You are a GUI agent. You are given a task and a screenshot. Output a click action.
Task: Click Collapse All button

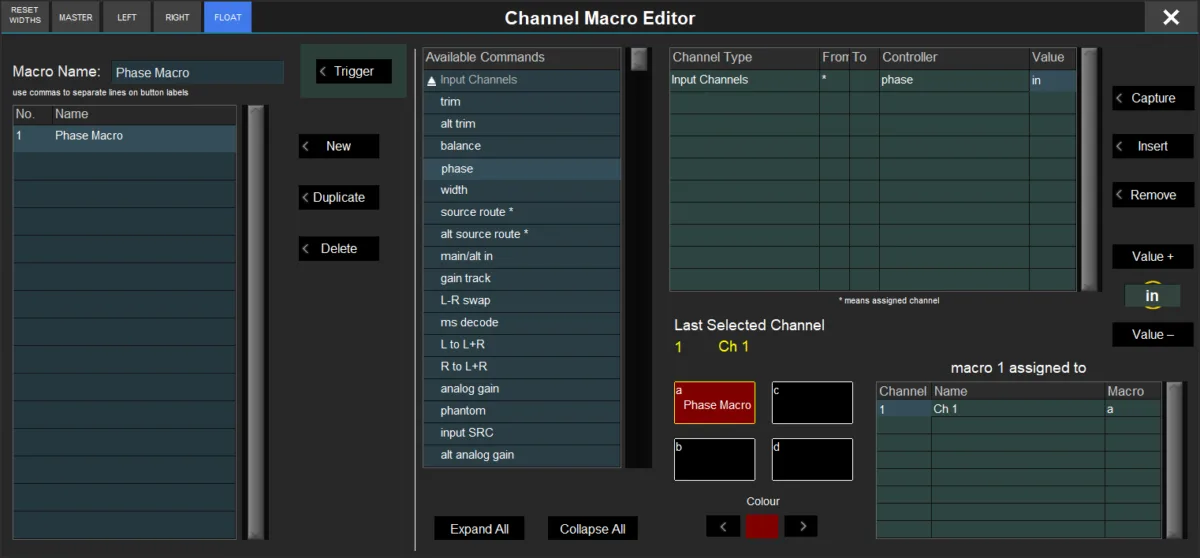[593, 529]
